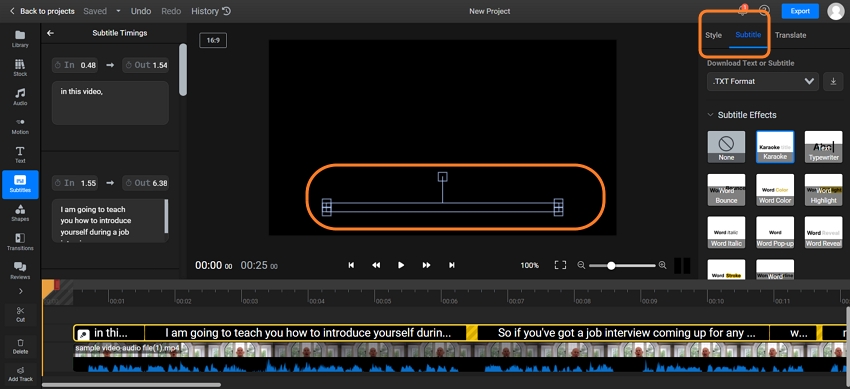Select the None subtitle effect

(726, 146)
